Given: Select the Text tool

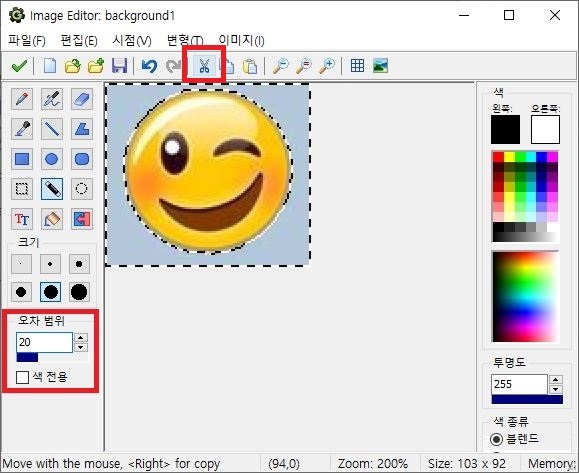Looking at the screenshot, I should 22,219.
